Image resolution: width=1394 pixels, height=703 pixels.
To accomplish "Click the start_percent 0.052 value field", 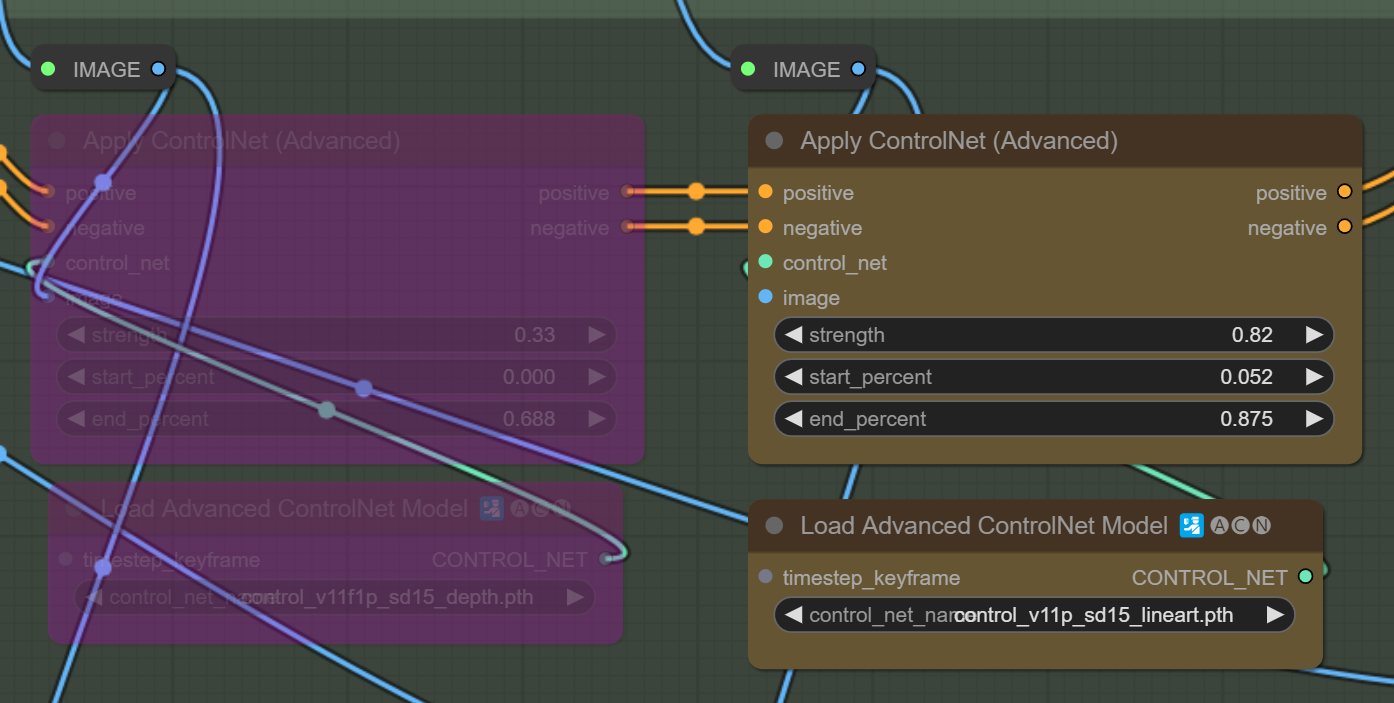I will pyautogui.click(x=1054, y=377).
